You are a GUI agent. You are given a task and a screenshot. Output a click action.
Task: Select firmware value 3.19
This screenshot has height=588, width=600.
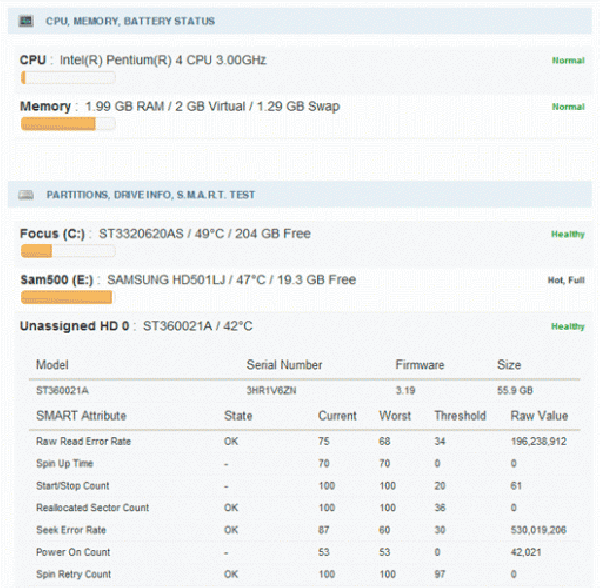406,391
